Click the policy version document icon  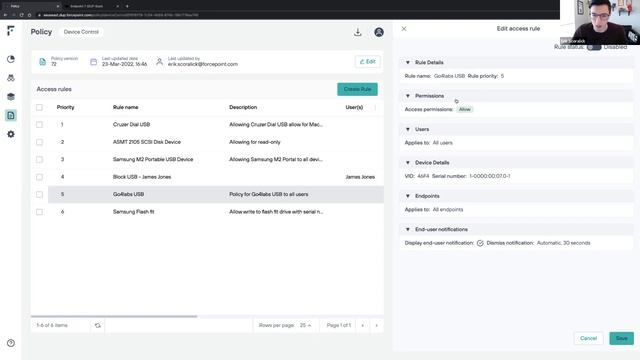coord(42,62)
